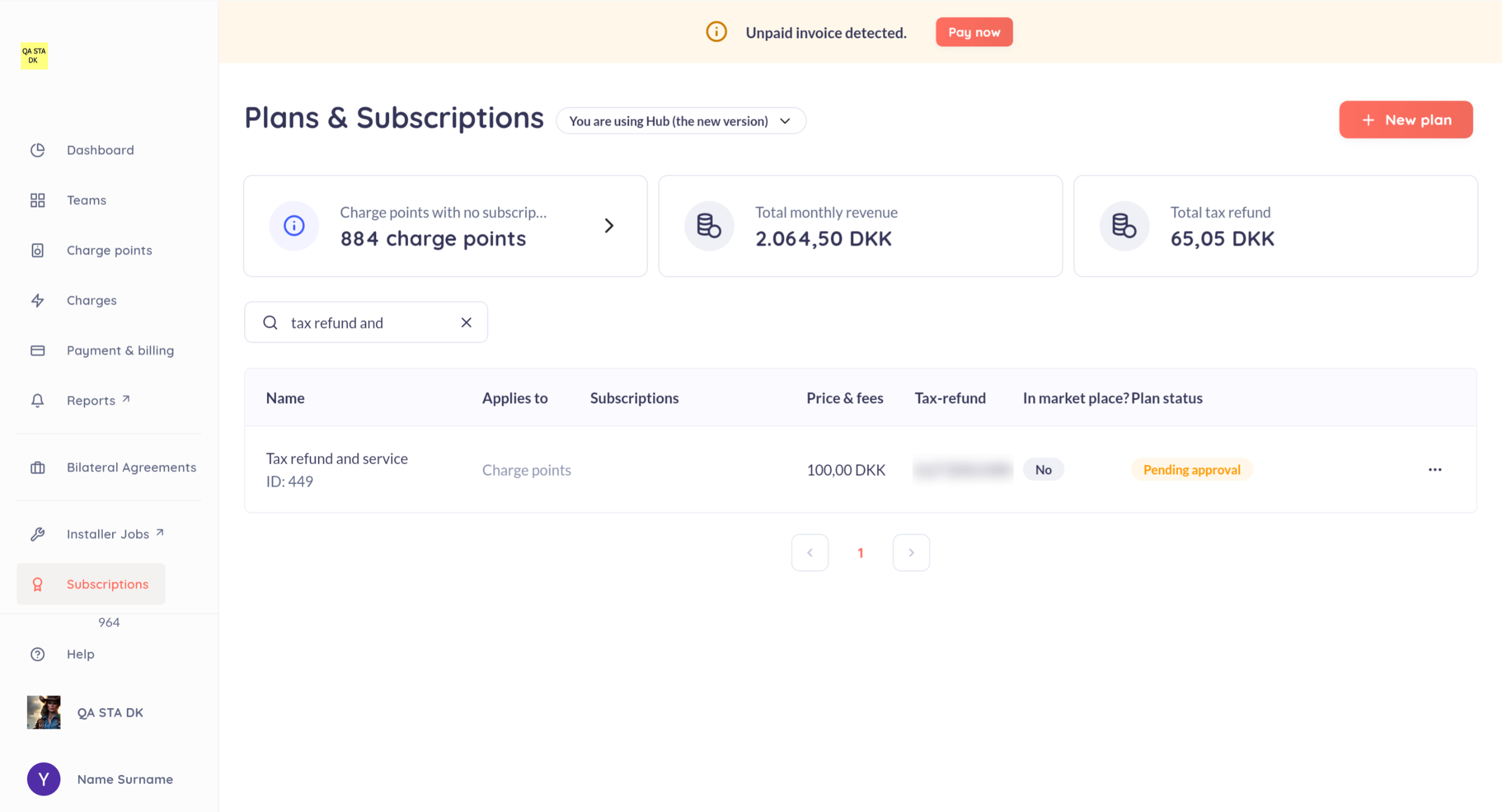This screenshot has height=812, width=1502.
Task: Click the Help question mark icon
Action: coord(38,654)
